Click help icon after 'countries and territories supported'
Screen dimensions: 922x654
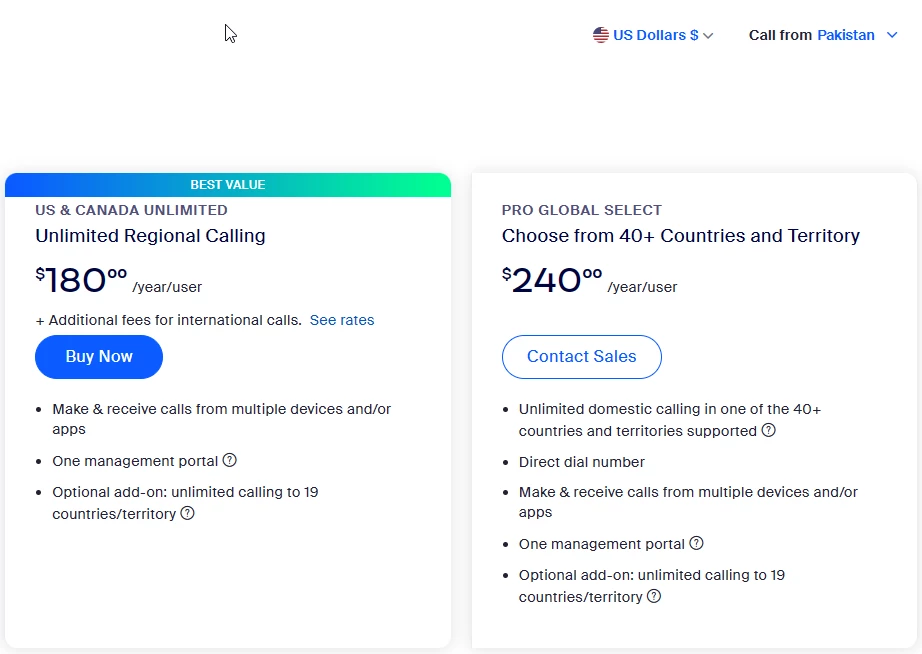tap(768, 431)
